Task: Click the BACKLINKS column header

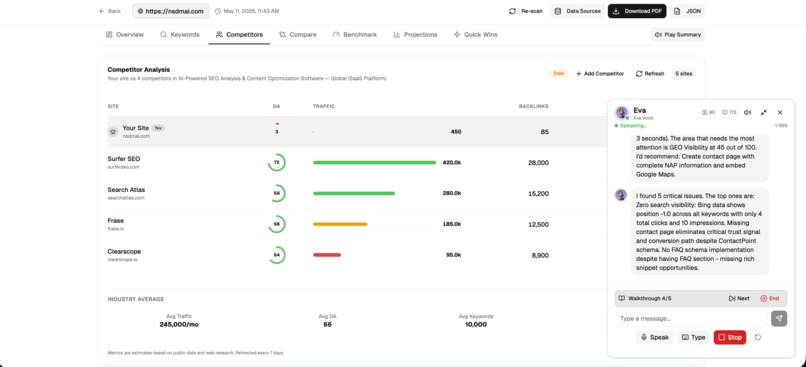Action: 534,106
